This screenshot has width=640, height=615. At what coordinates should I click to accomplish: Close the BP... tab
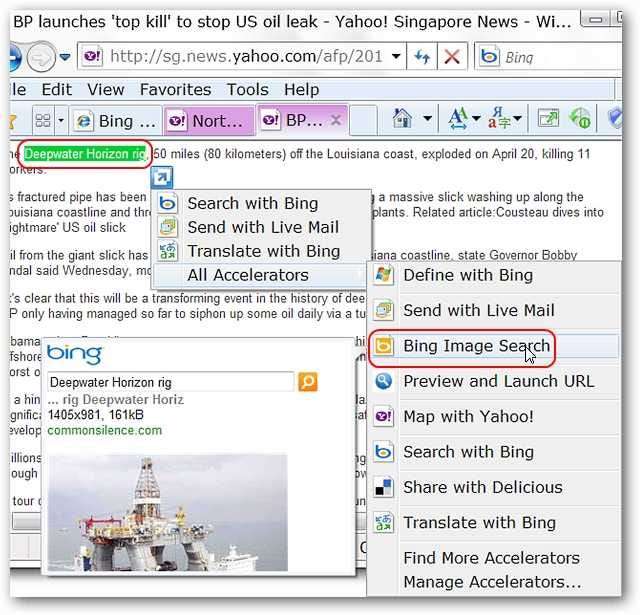pos(336,120)
